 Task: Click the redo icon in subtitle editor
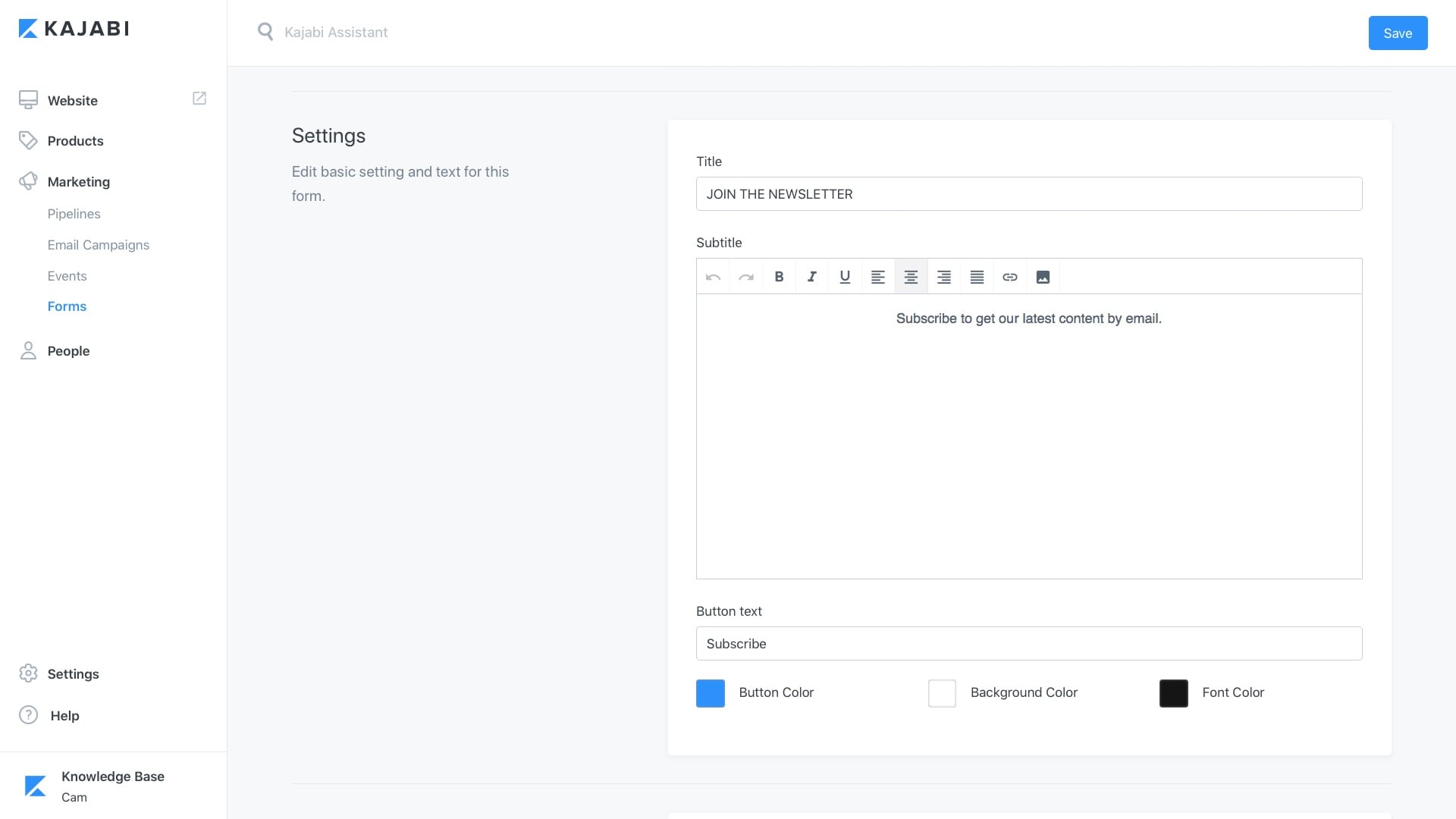point(746,277)
